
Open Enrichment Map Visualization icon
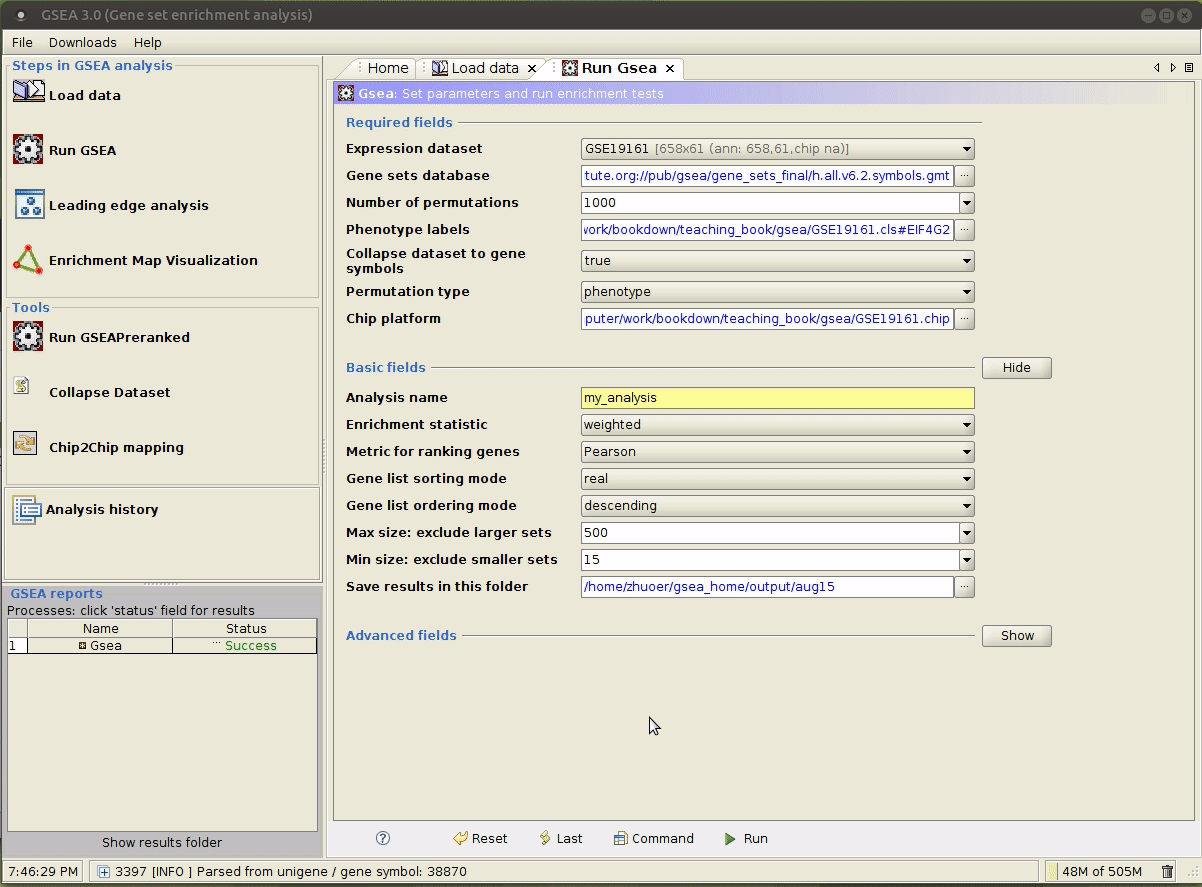(28, 260)
